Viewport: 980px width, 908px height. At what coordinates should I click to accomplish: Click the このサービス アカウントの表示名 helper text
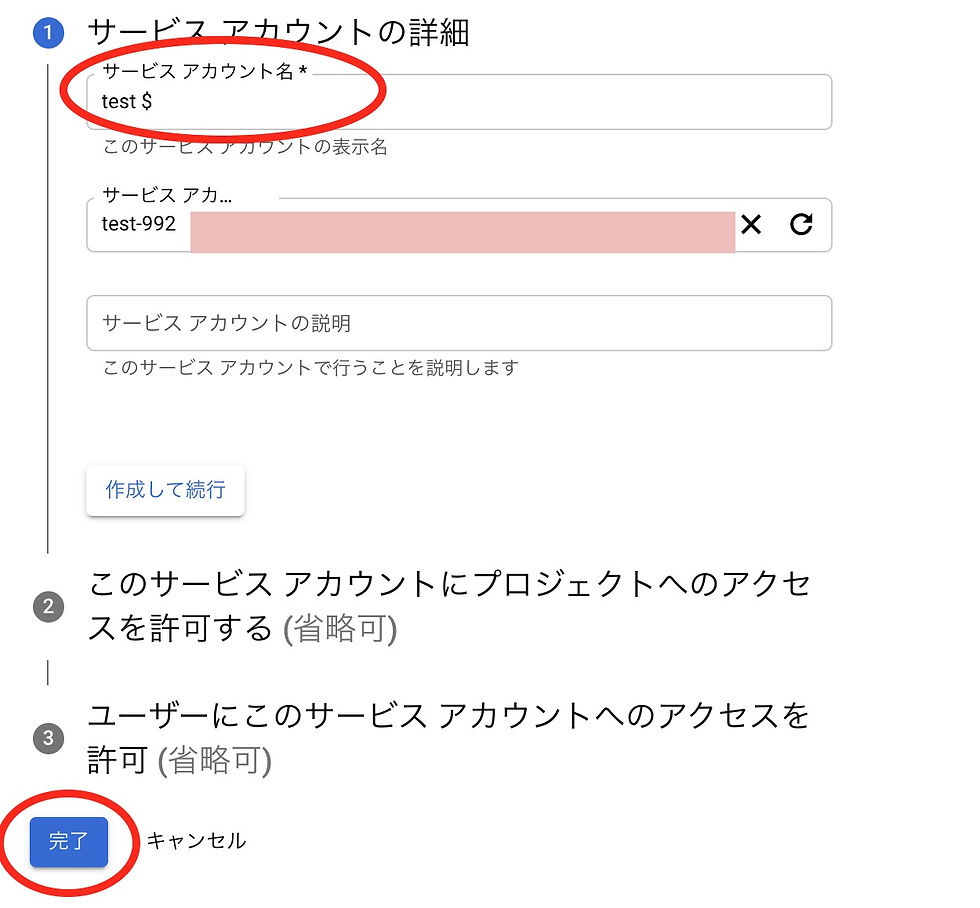pyautogui.click(x=245, y=147)
